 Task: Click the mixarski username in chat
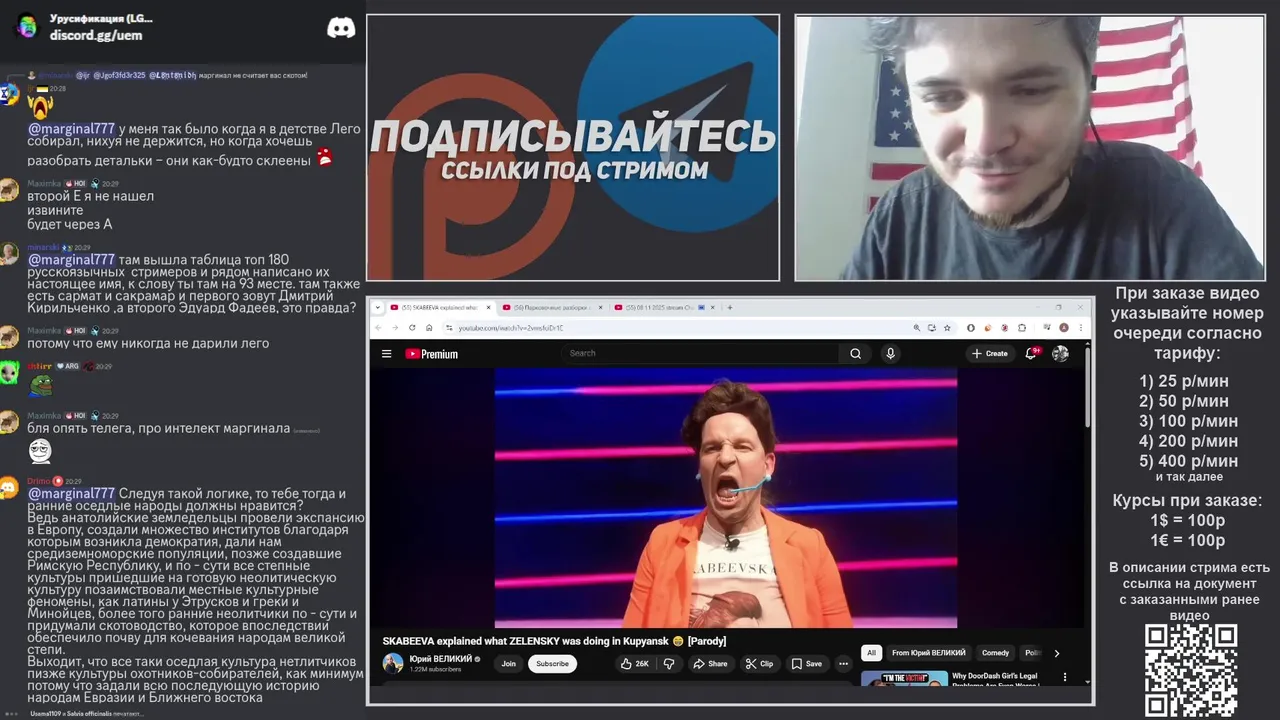click(x=43, y=247)
